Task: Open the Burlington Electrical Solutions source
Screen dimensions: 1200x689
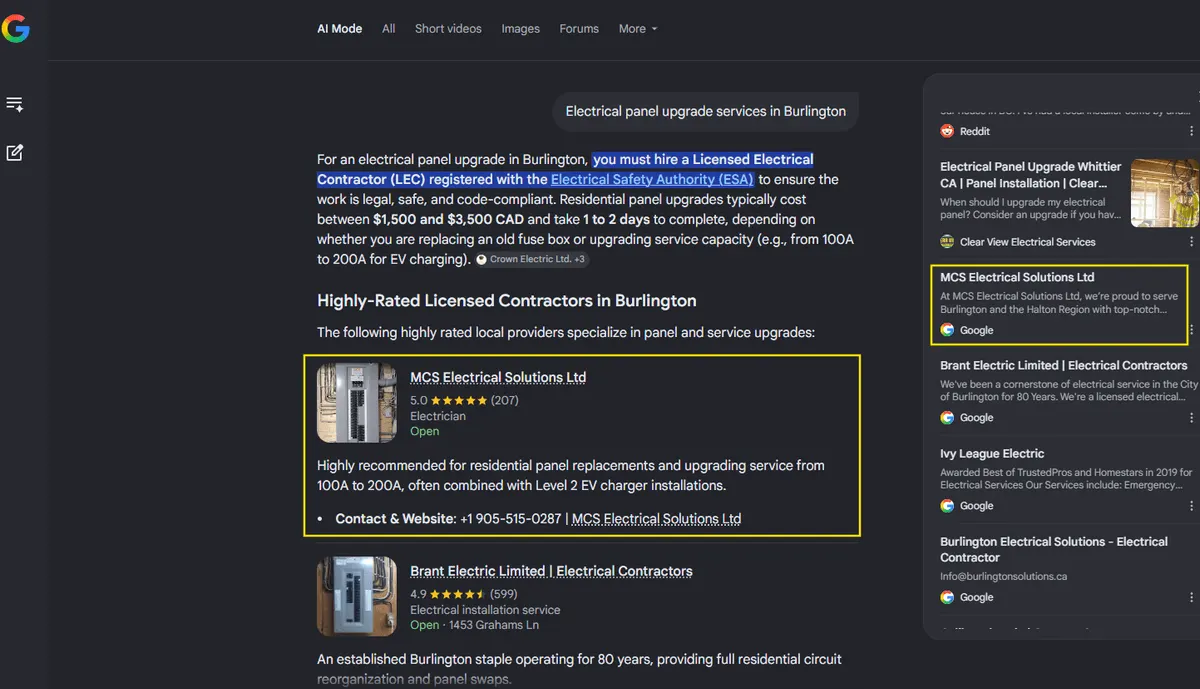Action: pyautogui.click(x=1054, y=550)
